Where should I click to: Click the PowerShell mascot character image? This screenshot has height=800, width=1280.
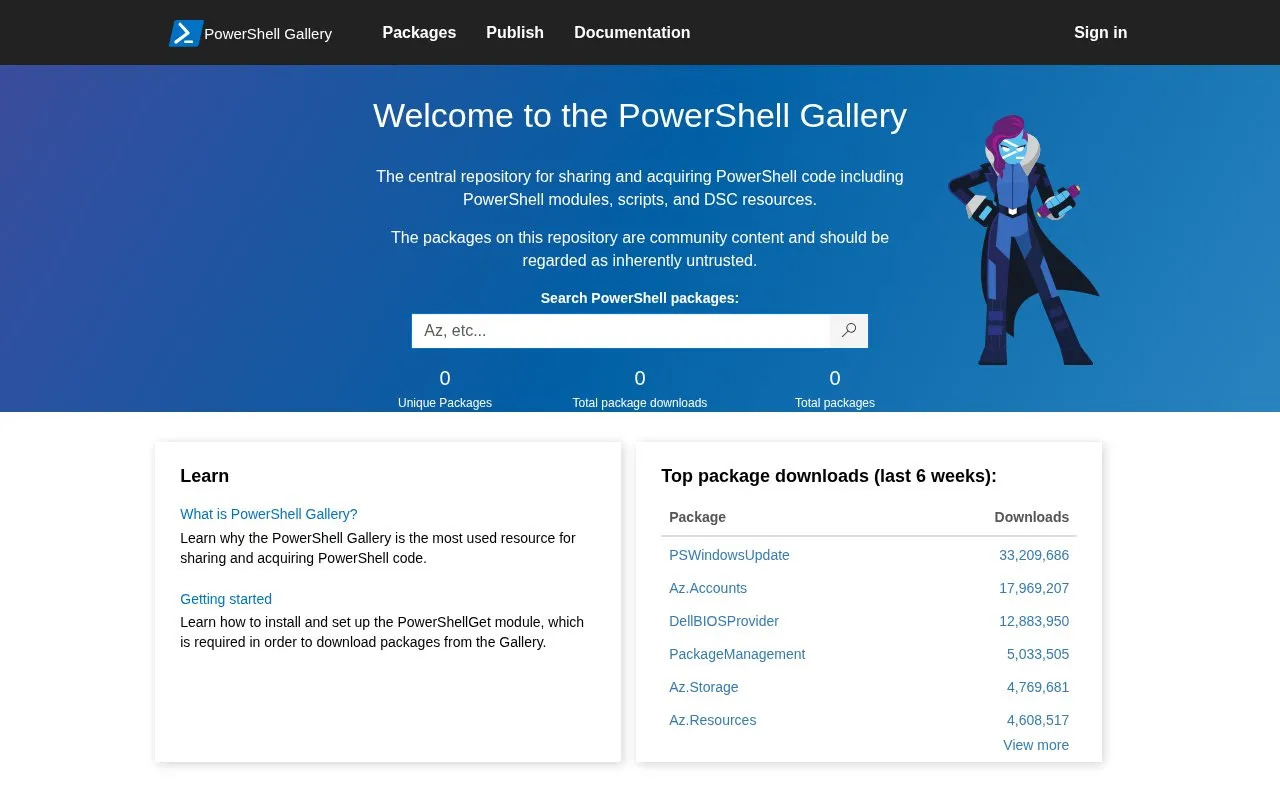1022,240
